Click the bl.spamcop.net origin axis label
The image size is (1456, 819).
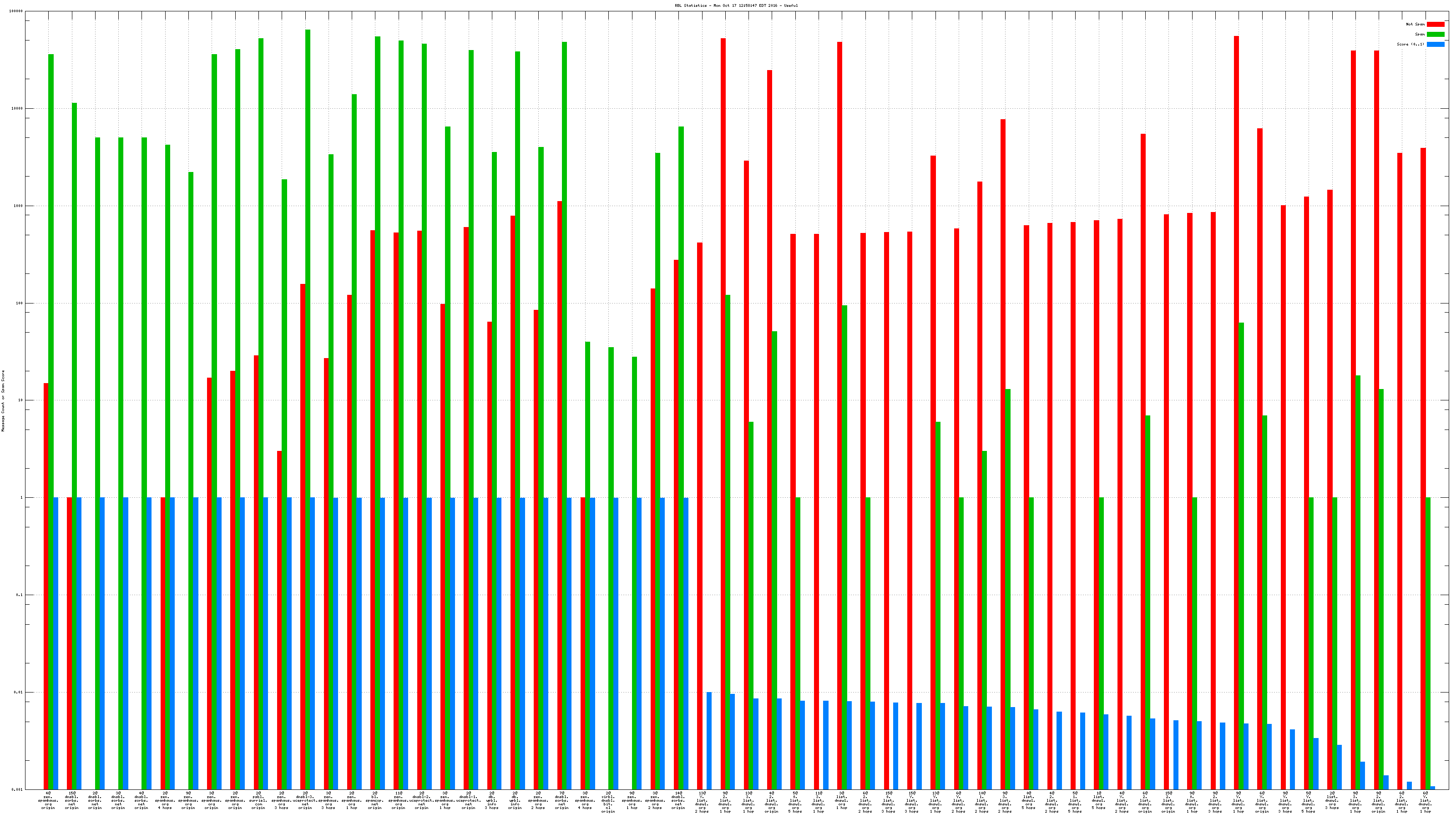tap(375, 800)
